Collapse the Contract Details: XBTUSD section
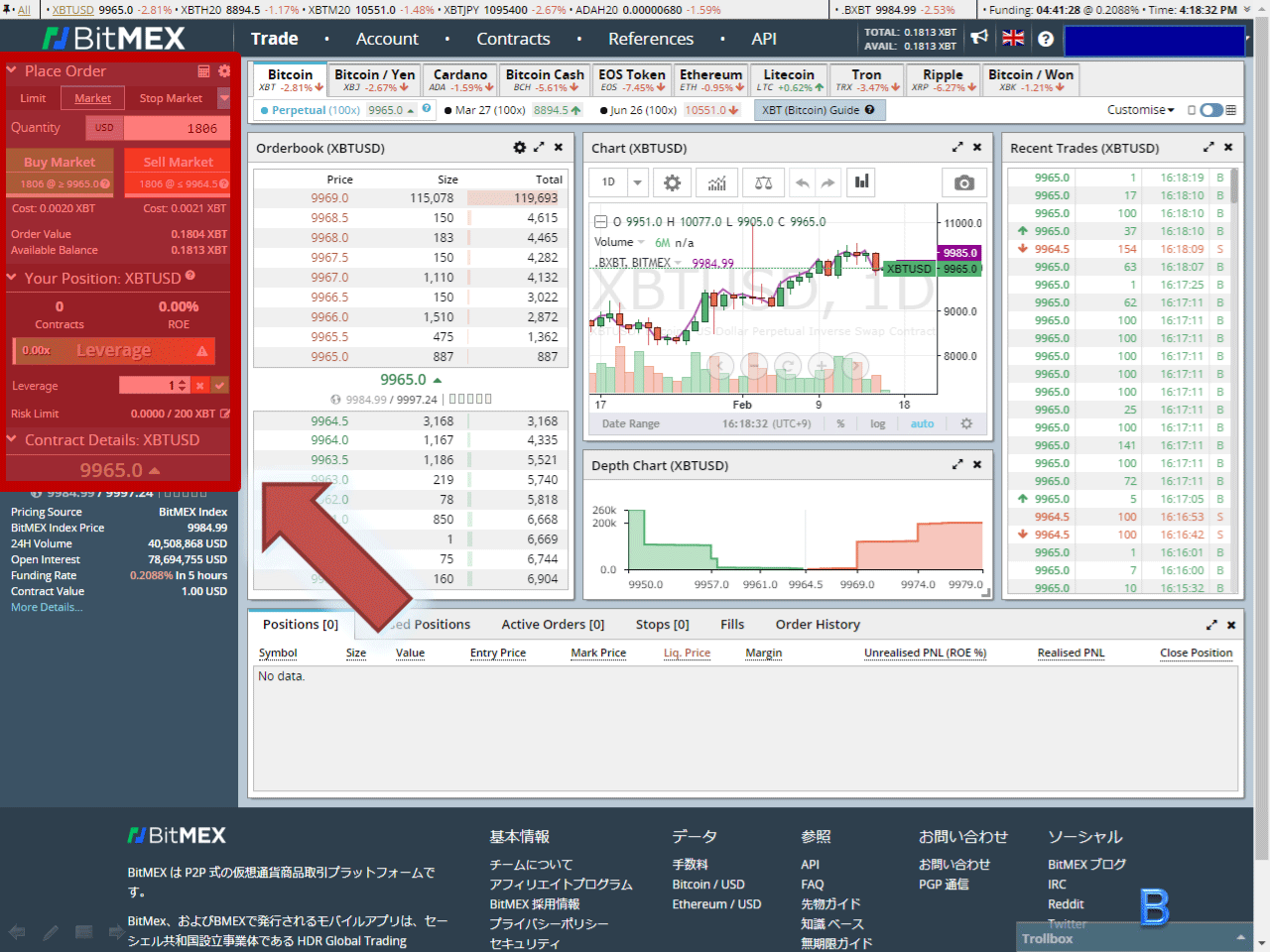 [x=12, y=439]
